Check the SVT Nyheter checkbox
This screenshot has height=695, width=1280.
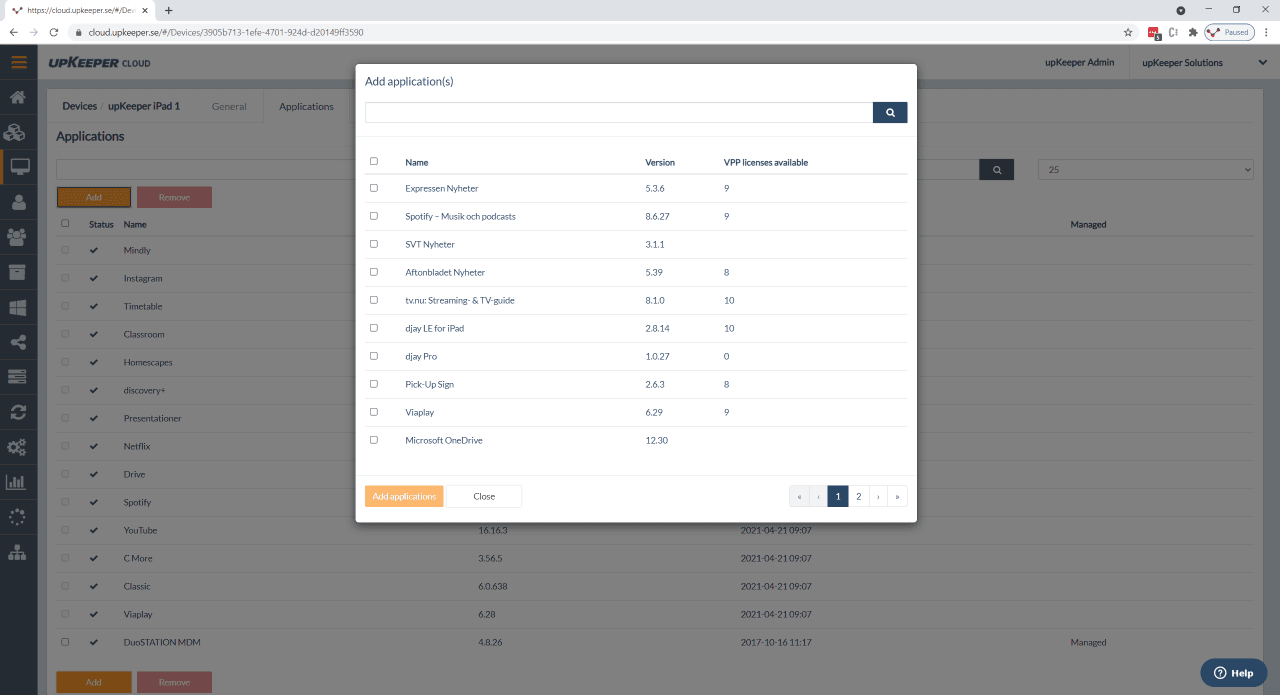pos(374,244)
